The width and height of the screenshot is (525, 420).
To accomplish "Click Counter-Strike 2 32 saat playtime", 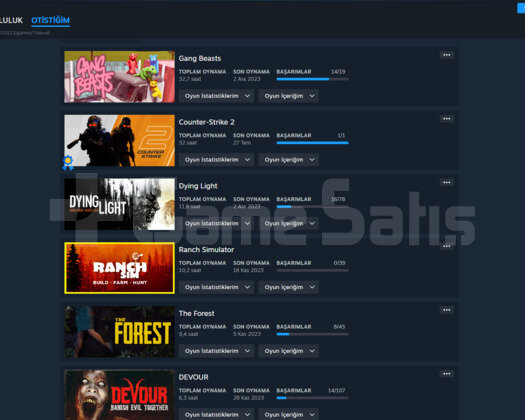I will (188, 143).
